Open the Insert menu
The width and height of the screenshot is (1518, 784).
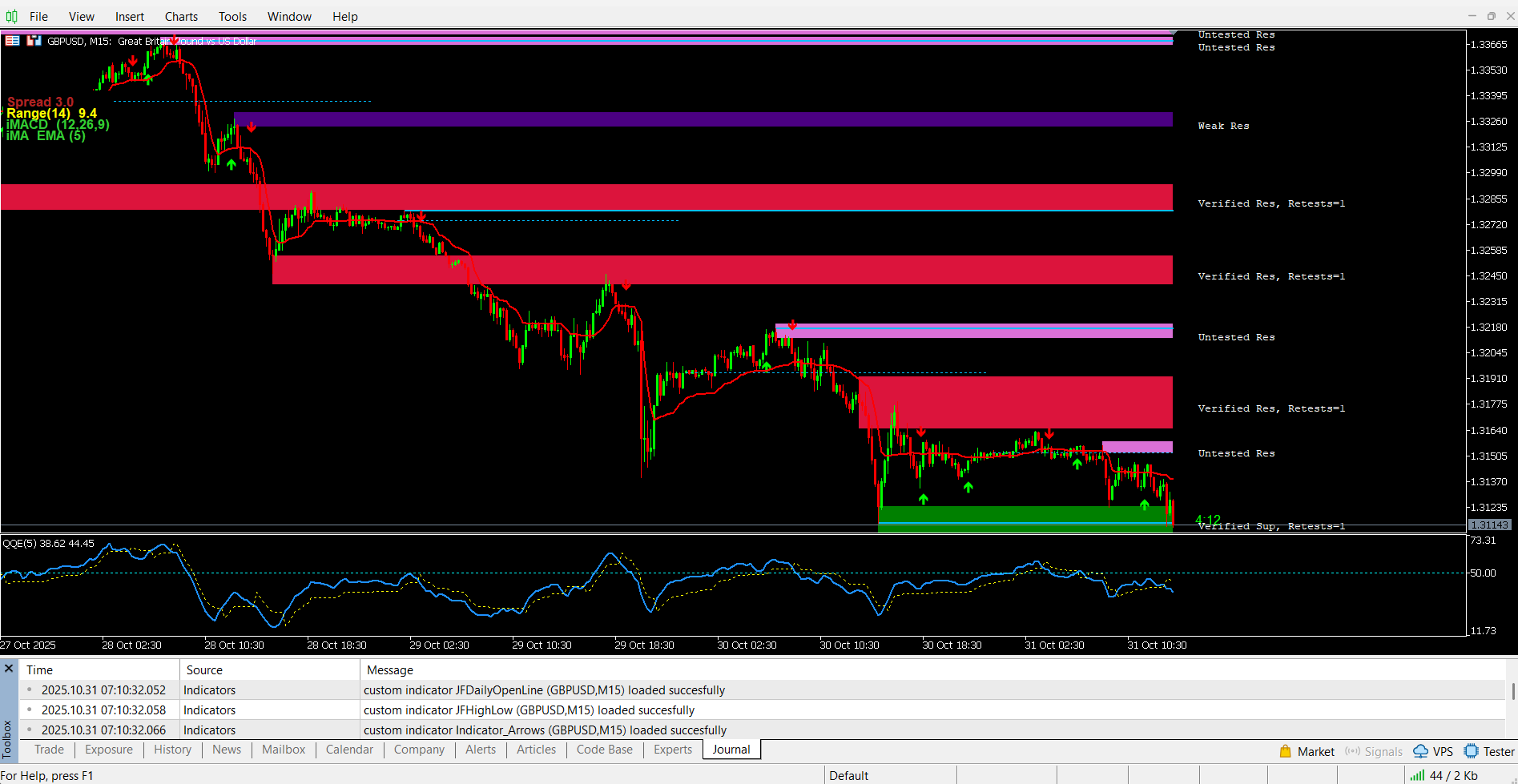tap(129, 16)
